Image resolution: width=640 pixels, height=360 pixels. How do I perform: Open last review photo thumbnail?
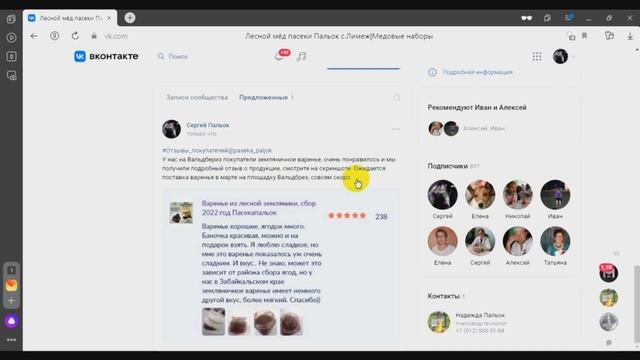[x=291, y=322]
